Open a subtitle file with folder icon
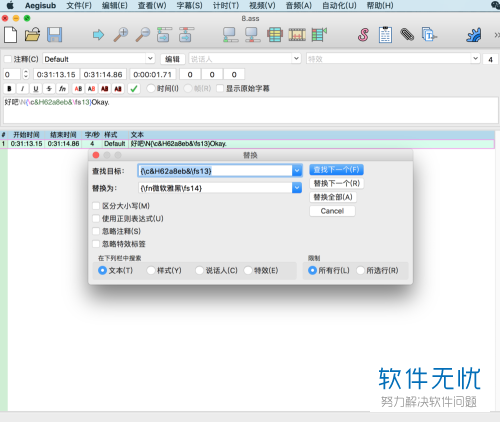The height and width of the screenshot is (422, 500). pyautogui.click(x=32, y=35)
